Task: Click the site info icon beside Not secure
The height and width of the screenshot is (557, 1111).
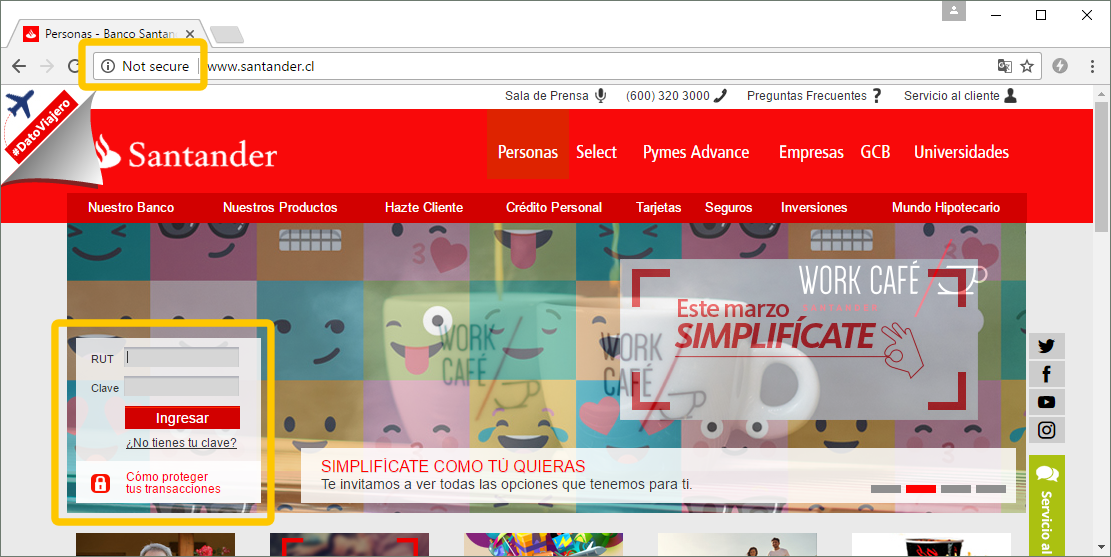Action: (x=108, y=66)
